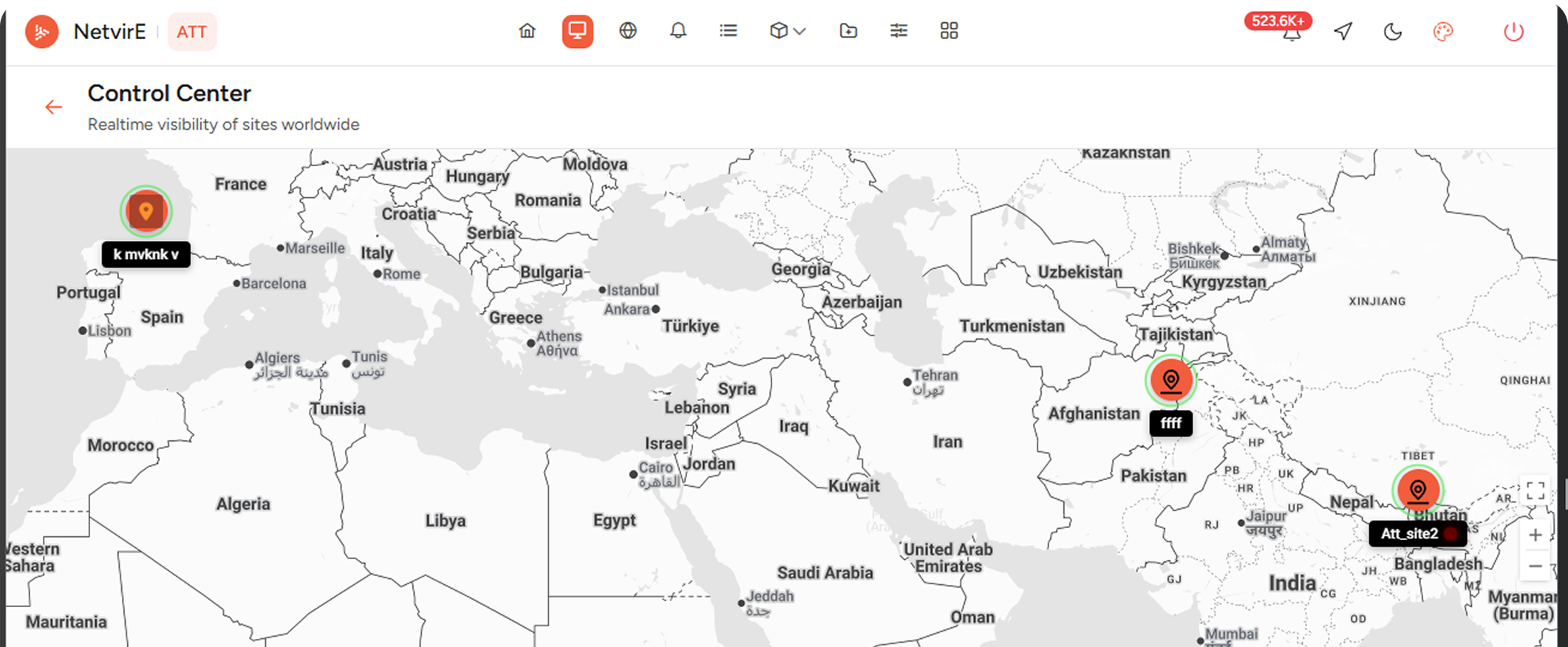
Task: Zoom out the map with minus button
Action: pos(1535,566)
